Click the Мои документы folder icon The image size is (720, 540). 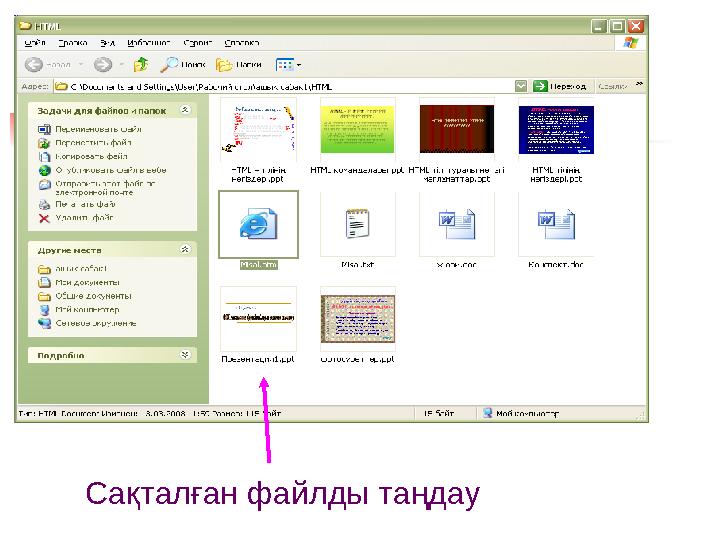(x=44, y=282)
